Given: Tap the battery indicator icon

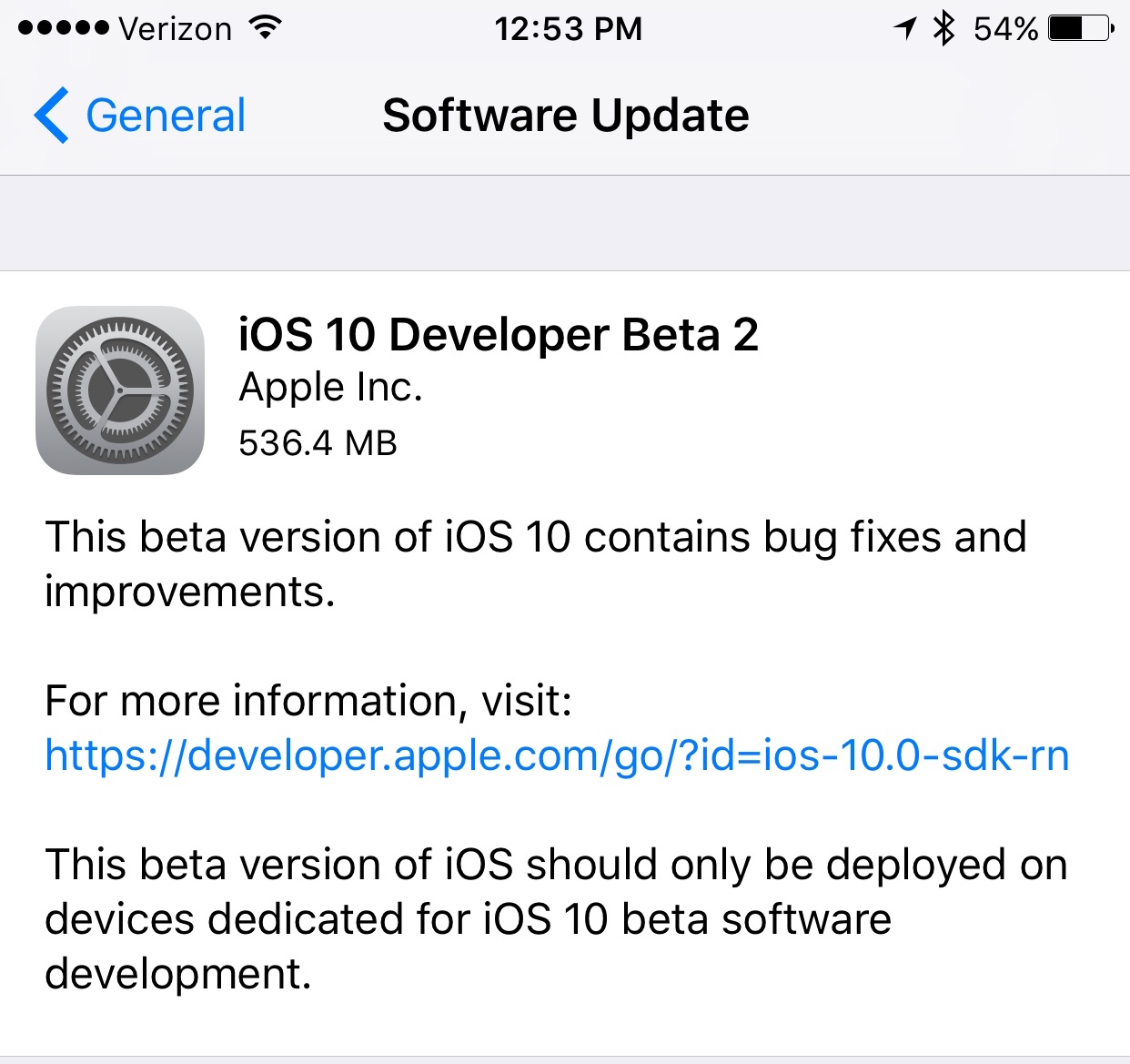Looking at the screenshot, I should click(x=1083, y=27).
